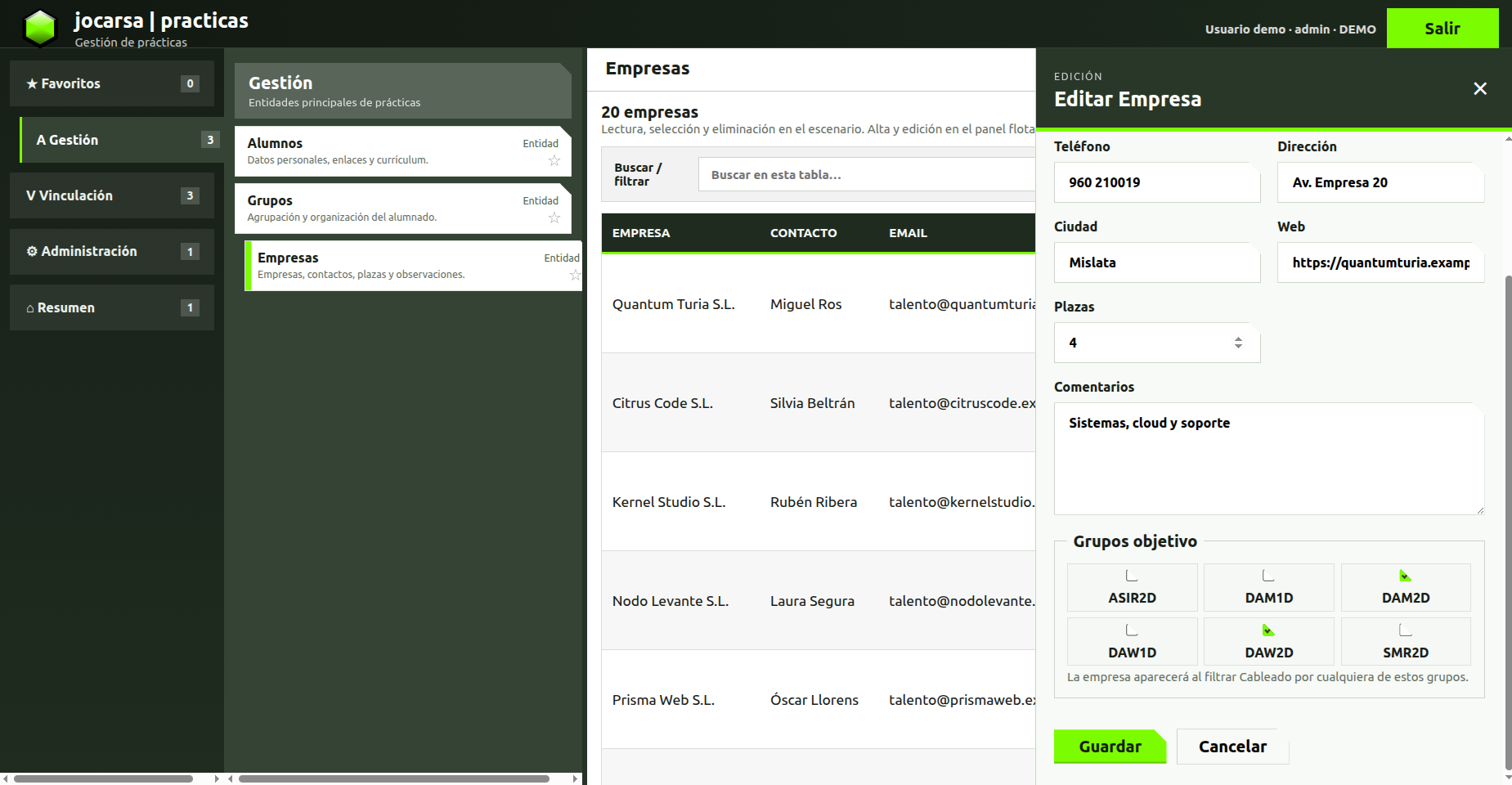Open the Vinculación section
The image size is (1512, 785).
click(112, 195)
